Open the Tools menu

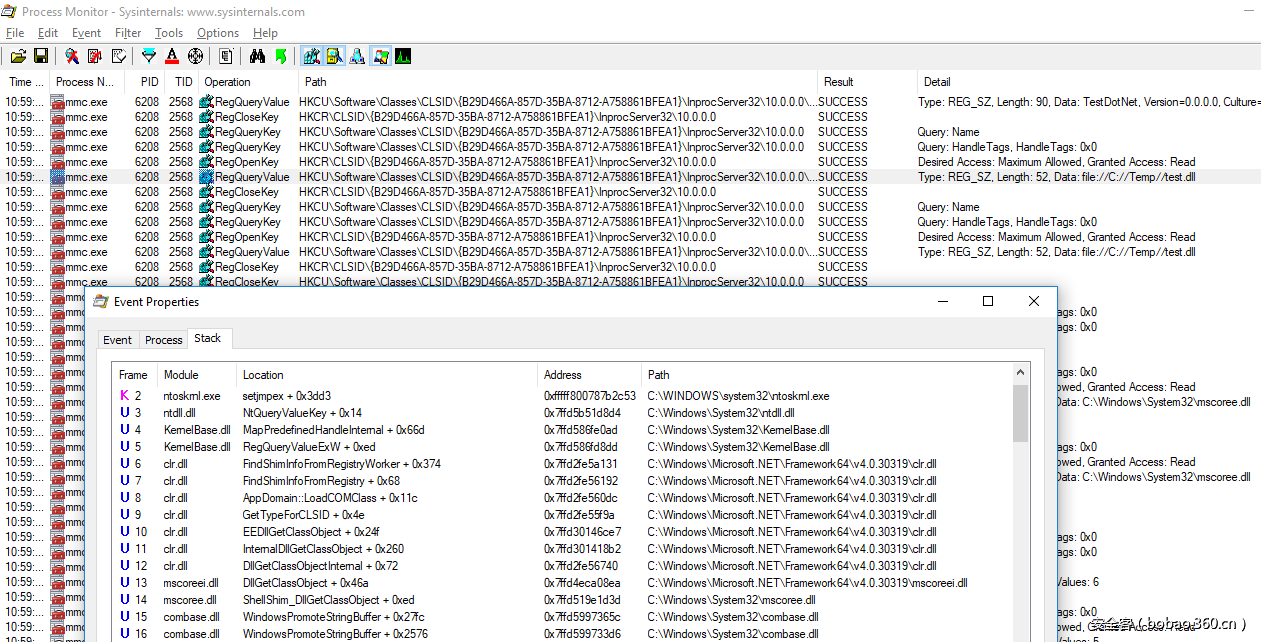[169, 33]
